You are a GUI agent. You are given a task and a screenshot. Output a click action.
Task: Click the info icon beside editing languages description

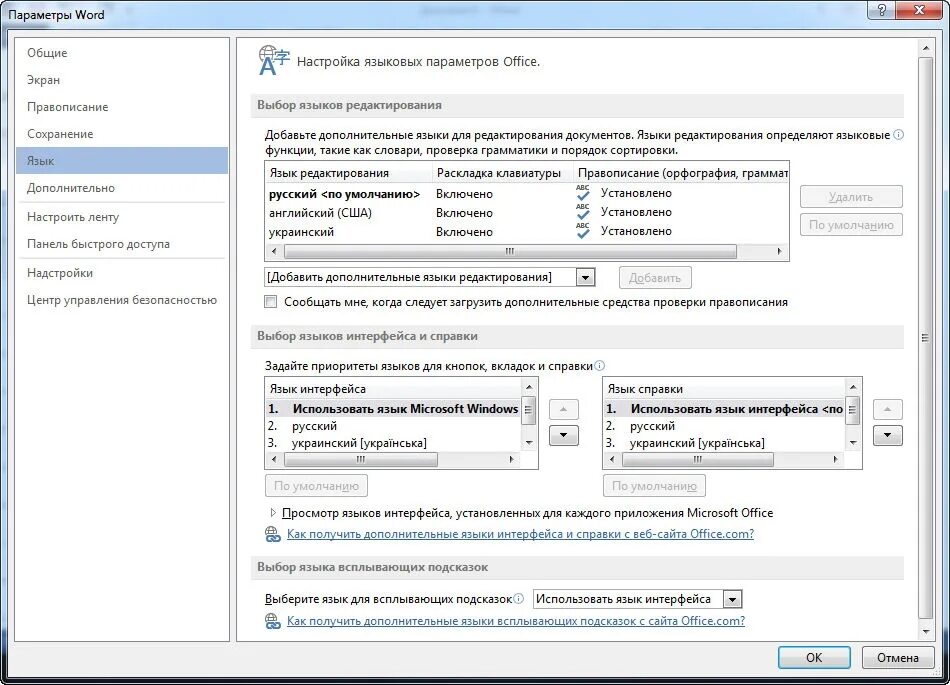[899, 134]
